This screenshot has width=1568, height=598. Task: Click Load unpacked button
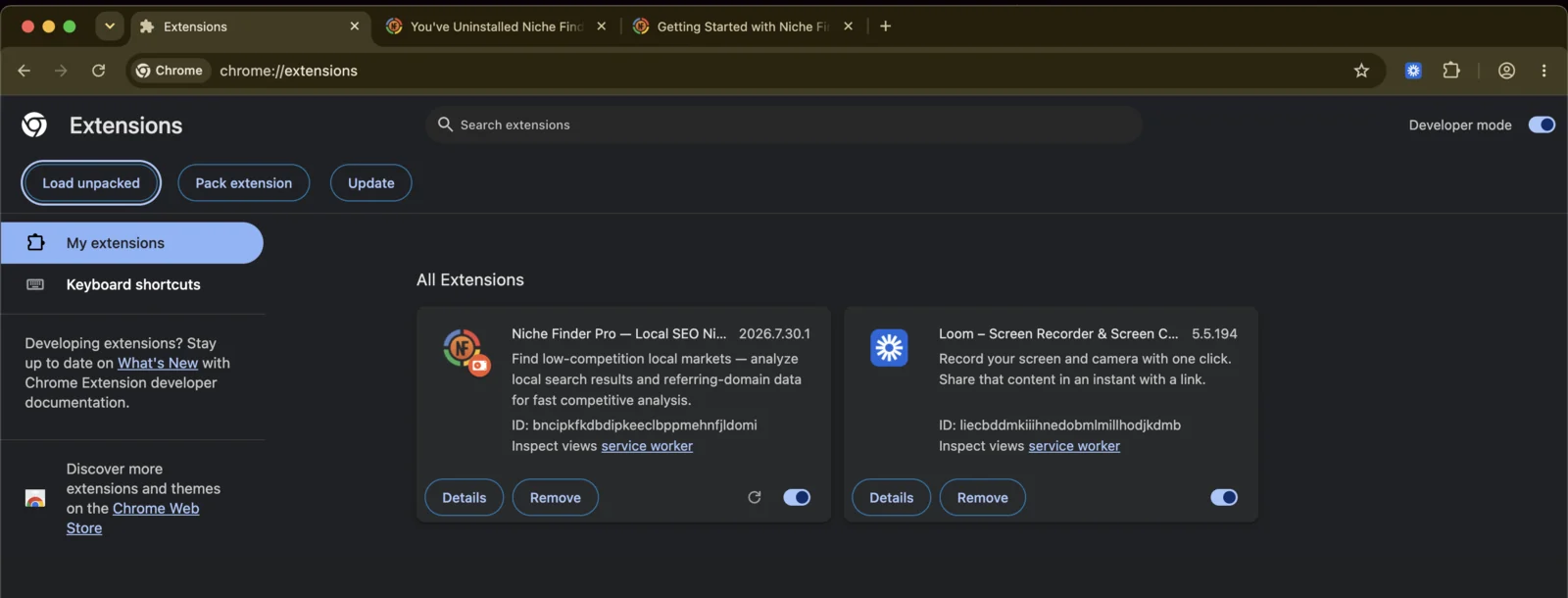tap(91, 183)
